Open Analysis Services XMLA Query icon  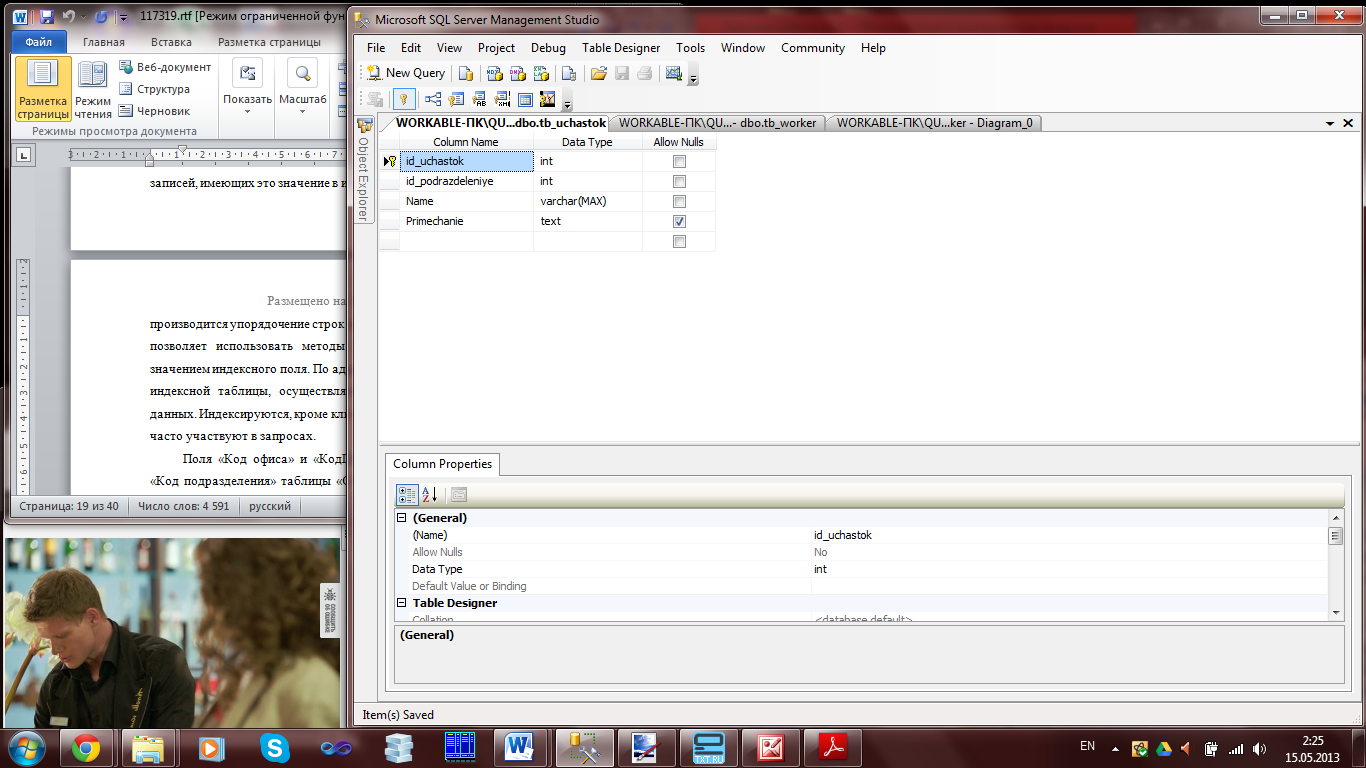[x=542, y=73]
